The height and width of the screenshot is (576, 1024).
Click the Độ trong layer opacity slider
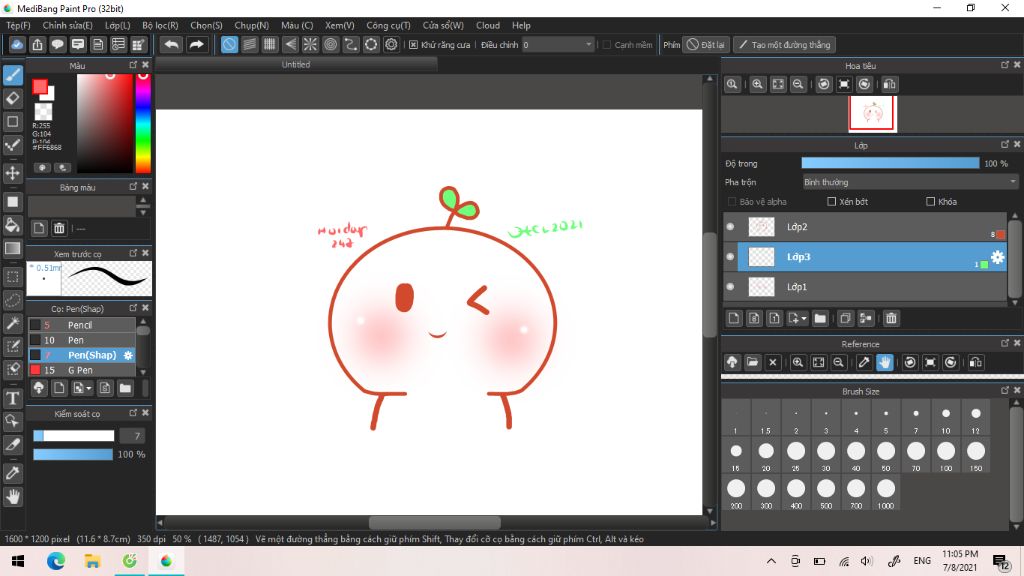(x=890, y=163)
